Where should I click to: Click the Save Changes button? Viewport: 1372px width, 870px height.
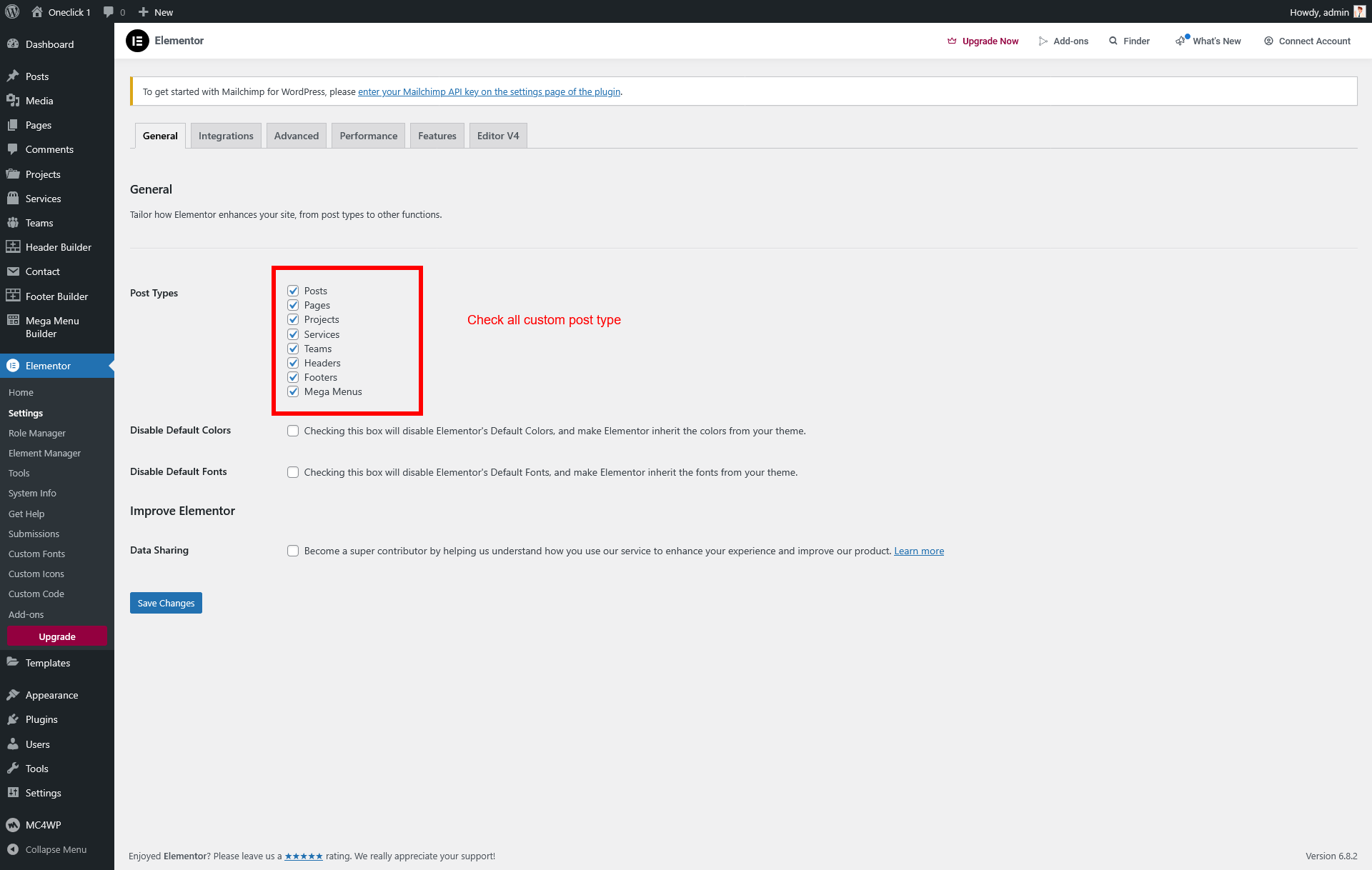coord(166,603)
